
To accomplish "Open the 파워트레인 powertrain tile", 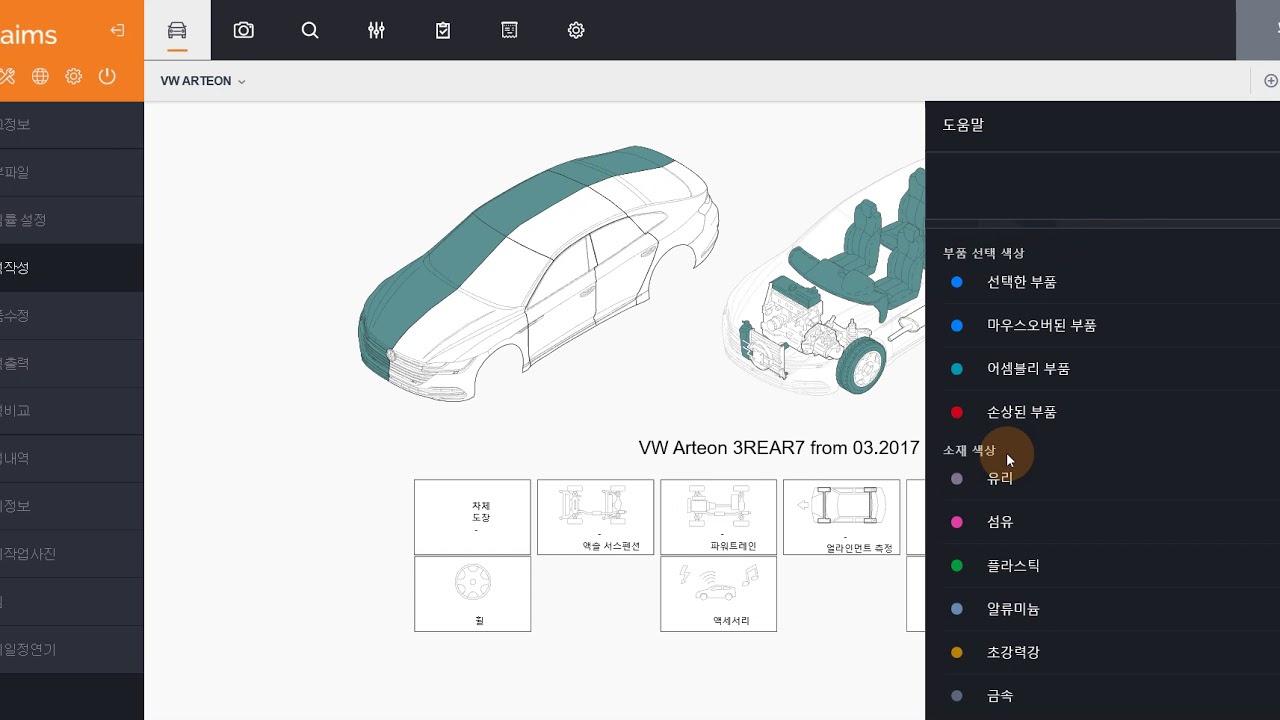I will click(x=718, y=517).
